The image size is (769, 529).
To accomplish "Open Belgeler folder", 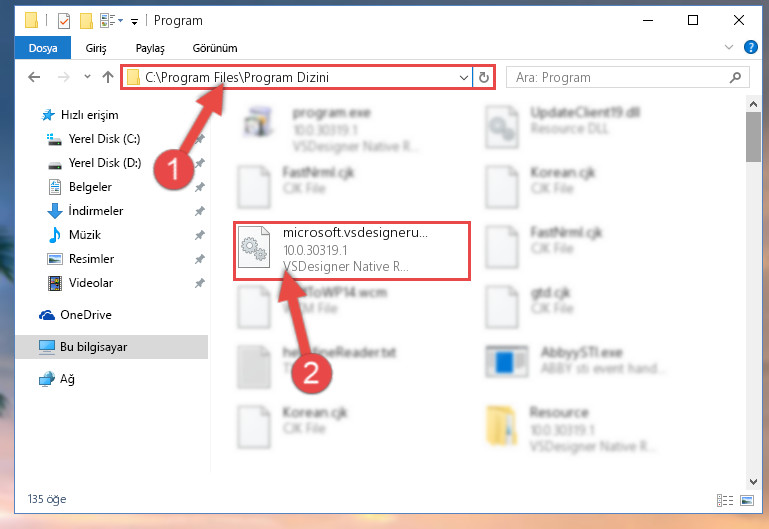I will click(x=90, y=187).
